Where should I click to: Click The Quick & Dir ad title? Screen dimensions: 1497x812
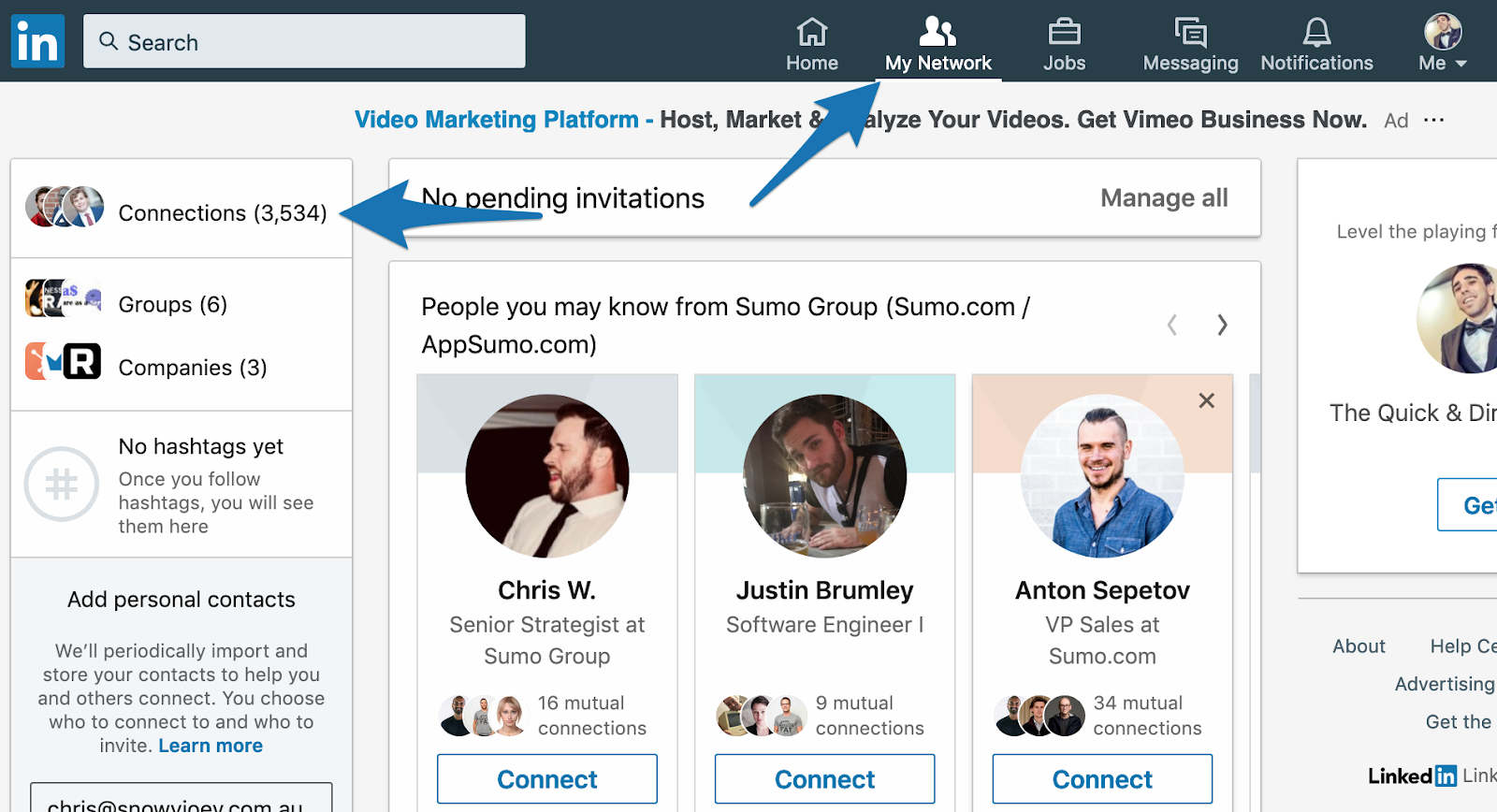(x=1413, y=413)
